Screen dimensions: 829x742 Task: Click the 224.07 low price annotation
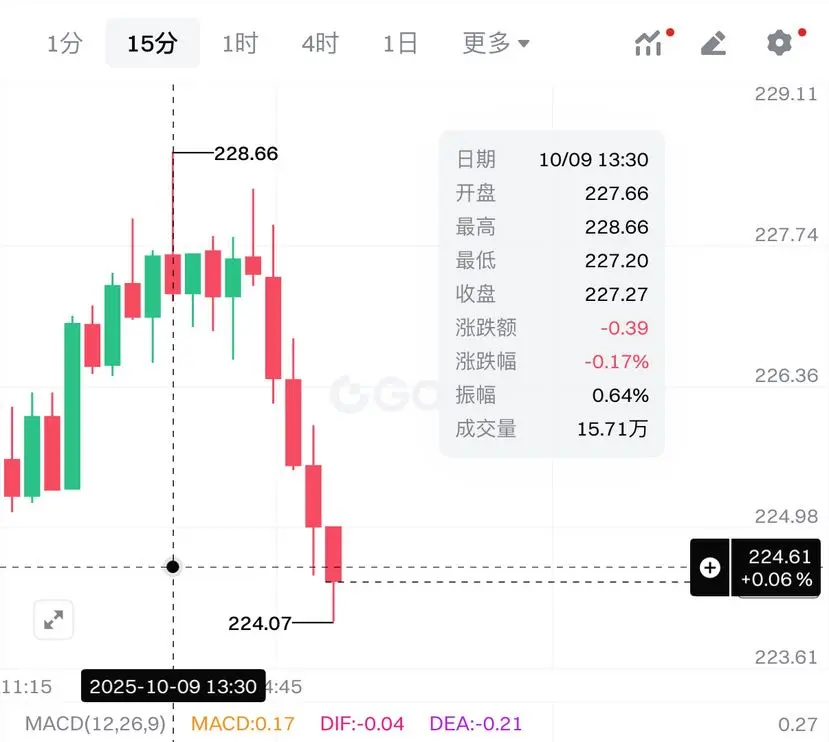260,623
